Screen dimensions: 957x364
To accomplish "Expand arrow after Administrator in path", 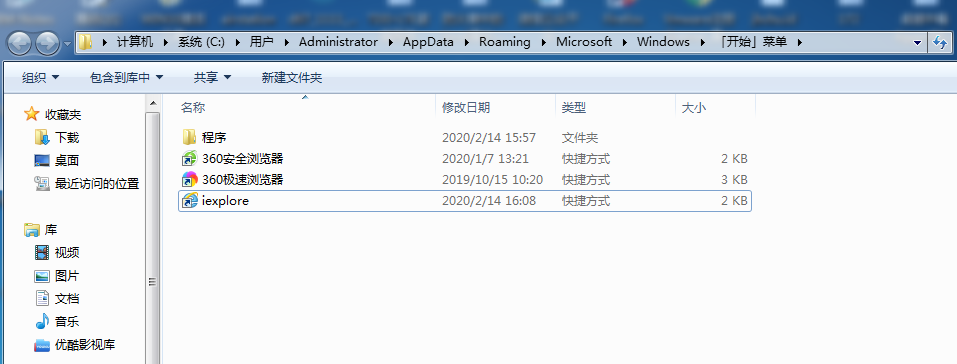I will [391, 43].
